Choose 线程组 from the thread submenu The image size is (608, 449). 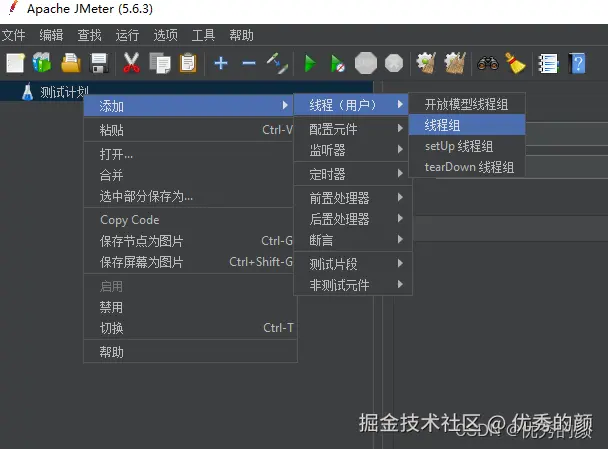coord(467,125)
